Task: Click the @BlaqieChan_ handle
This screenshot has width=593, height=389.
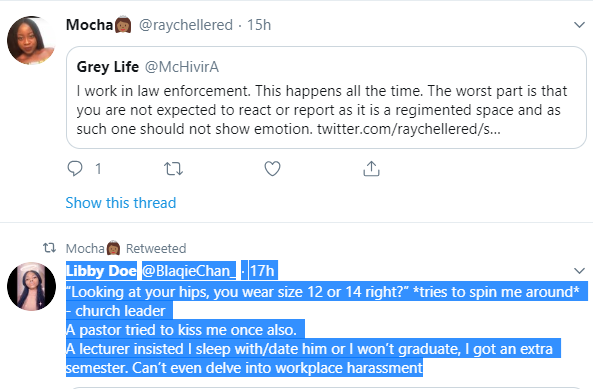Action: click(189, 271)
